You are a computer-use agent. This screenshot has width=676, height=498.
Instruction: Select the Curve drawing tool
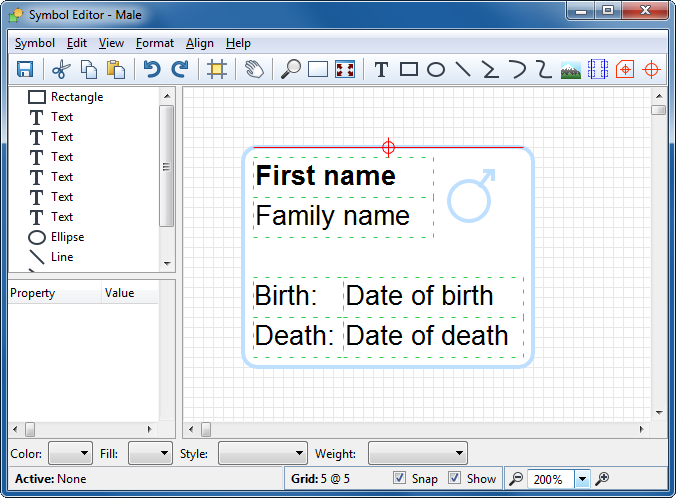coord(544,69)
